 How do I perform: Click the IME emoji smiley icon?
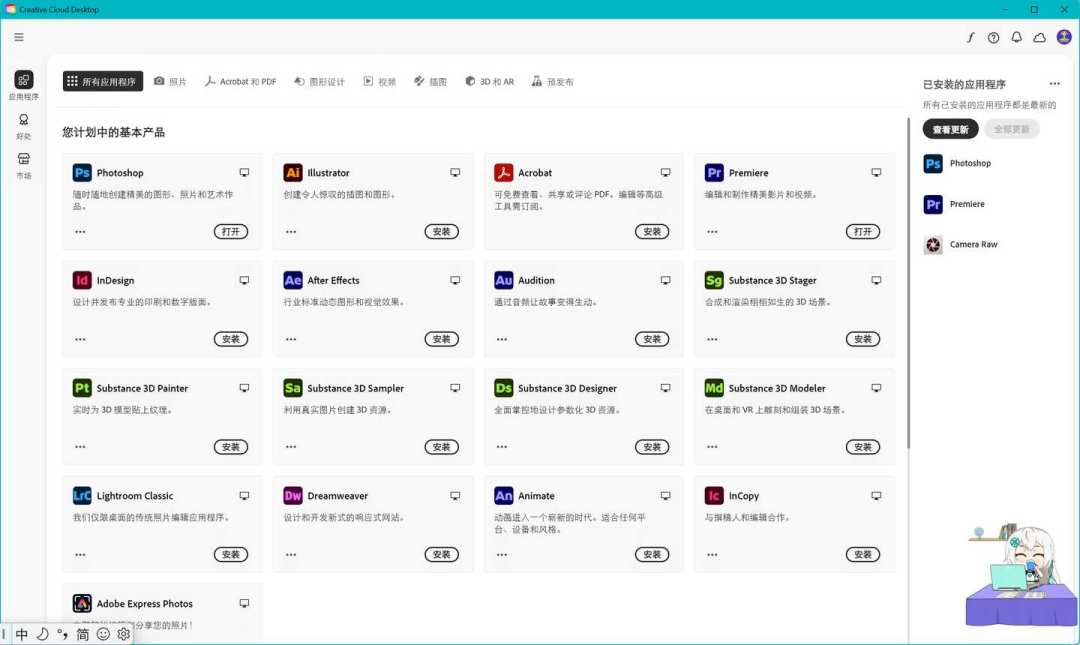point(103,634)
